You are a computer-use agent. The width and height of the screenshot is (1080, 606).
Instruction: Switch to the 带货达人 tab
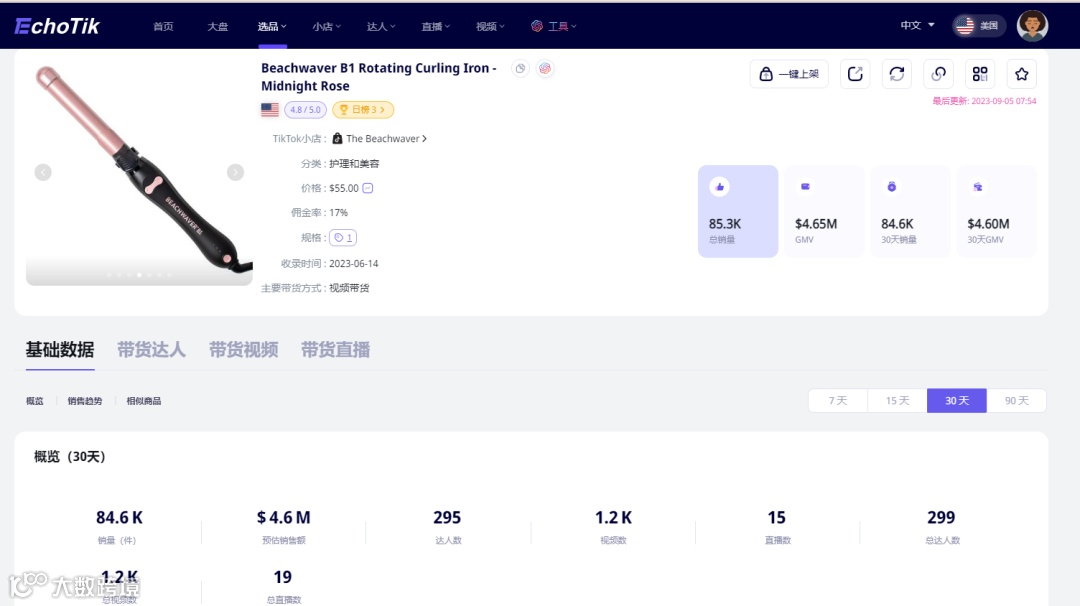(x=152, y=350)
